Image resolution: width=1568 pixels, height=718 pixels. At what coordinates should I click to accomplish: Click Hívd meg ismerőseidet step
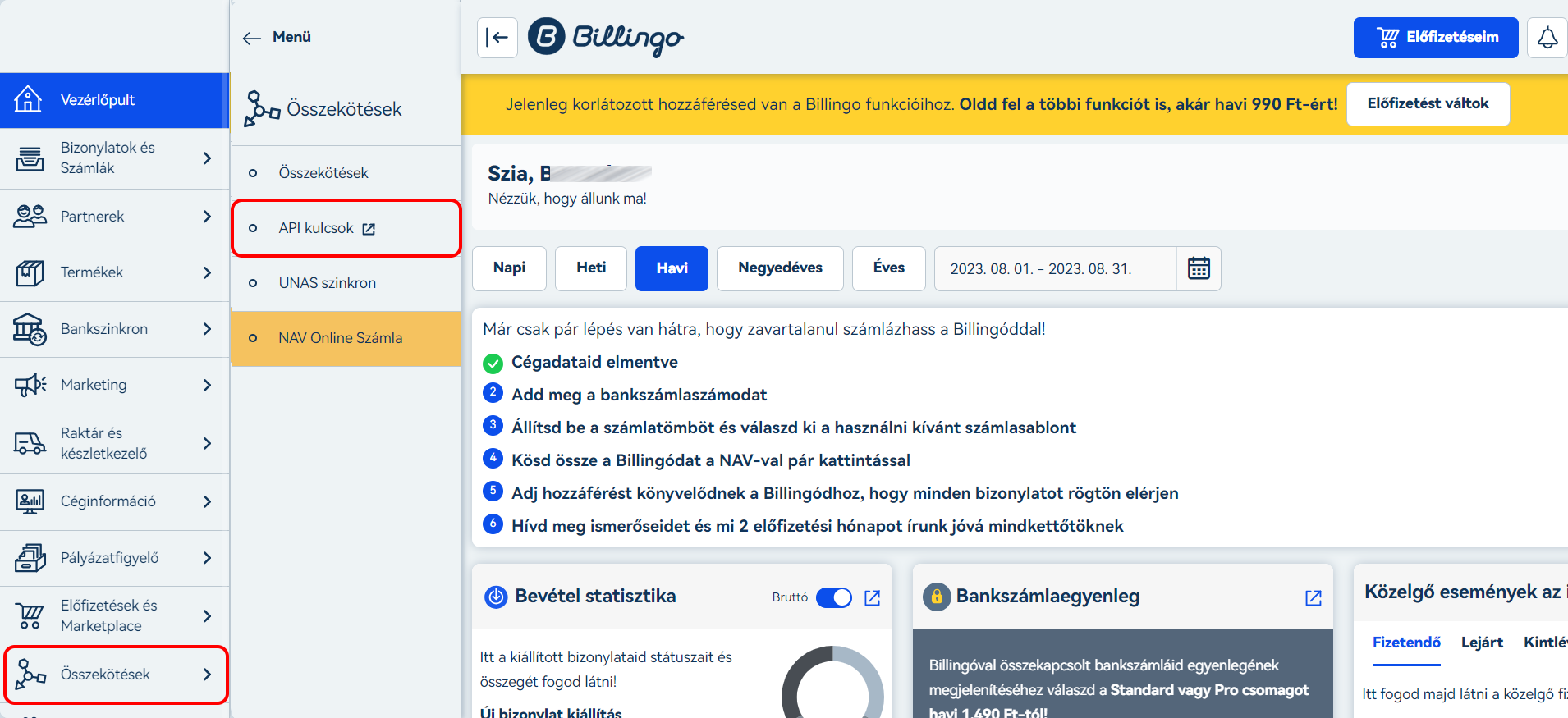(x=817, y=526)
